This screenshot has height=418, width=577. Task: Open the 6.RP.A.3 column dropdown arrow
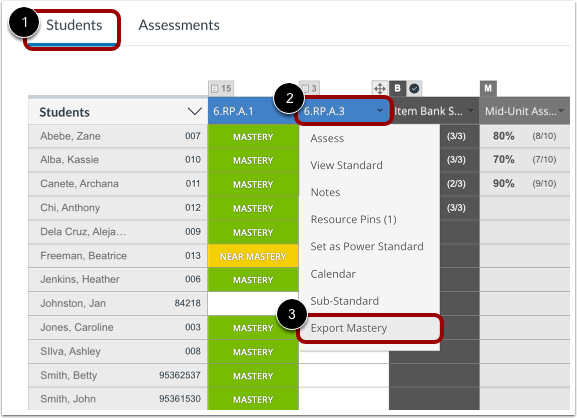(x=380, y=111)
